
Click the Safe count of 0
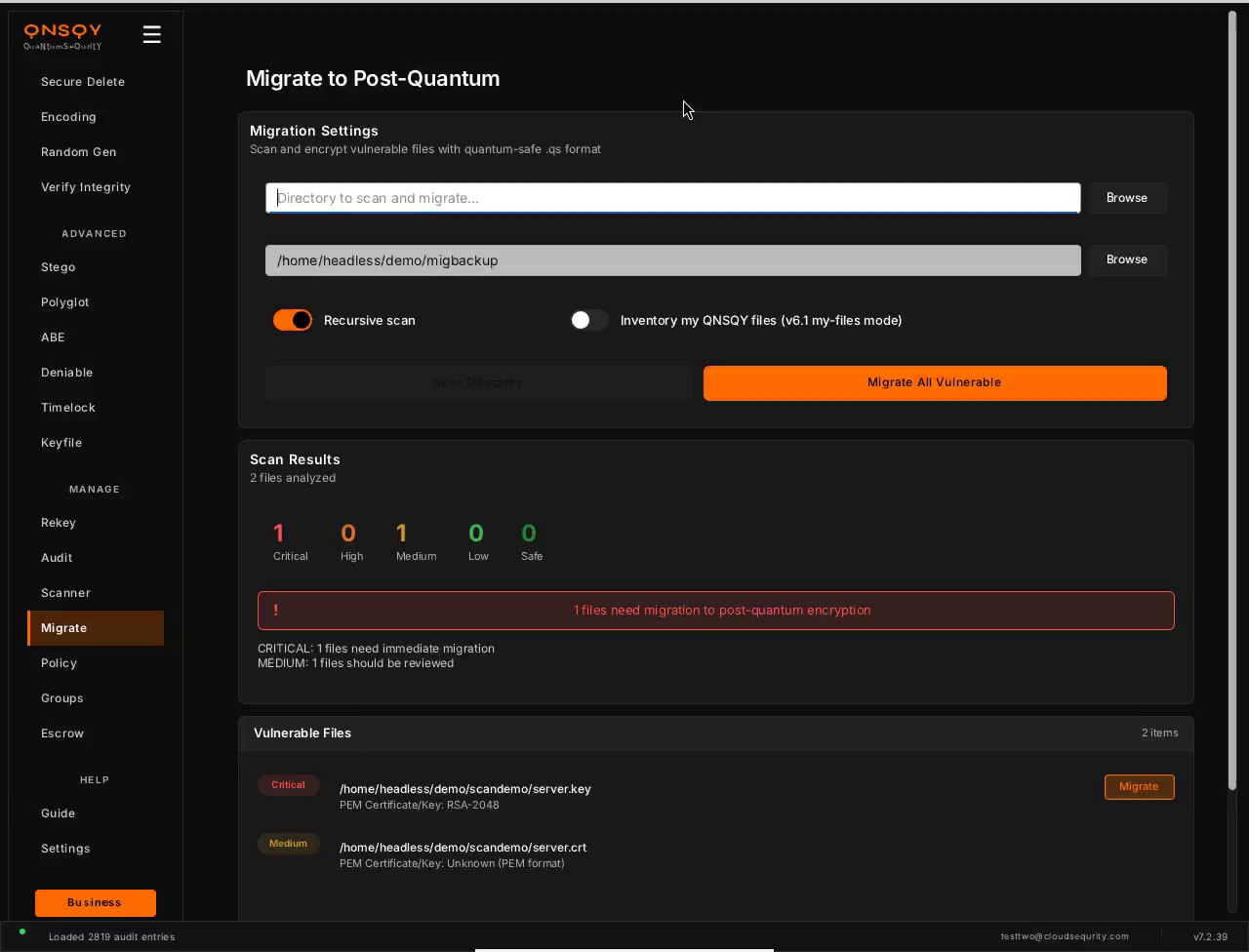pos(529,534)
